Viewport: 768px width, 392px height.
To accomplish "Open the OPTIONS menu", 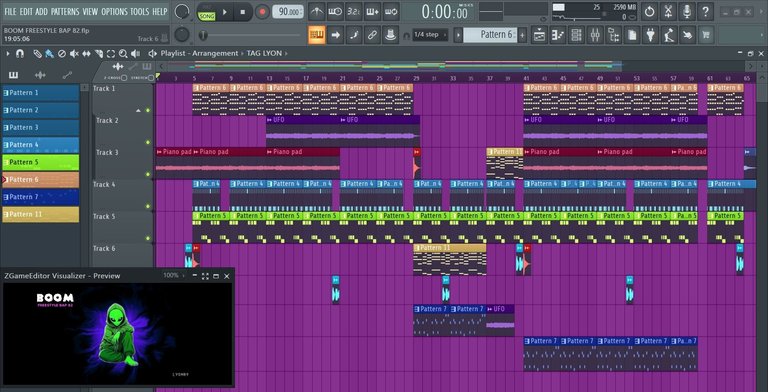I will pyautogui.click(x=114, y=11).
